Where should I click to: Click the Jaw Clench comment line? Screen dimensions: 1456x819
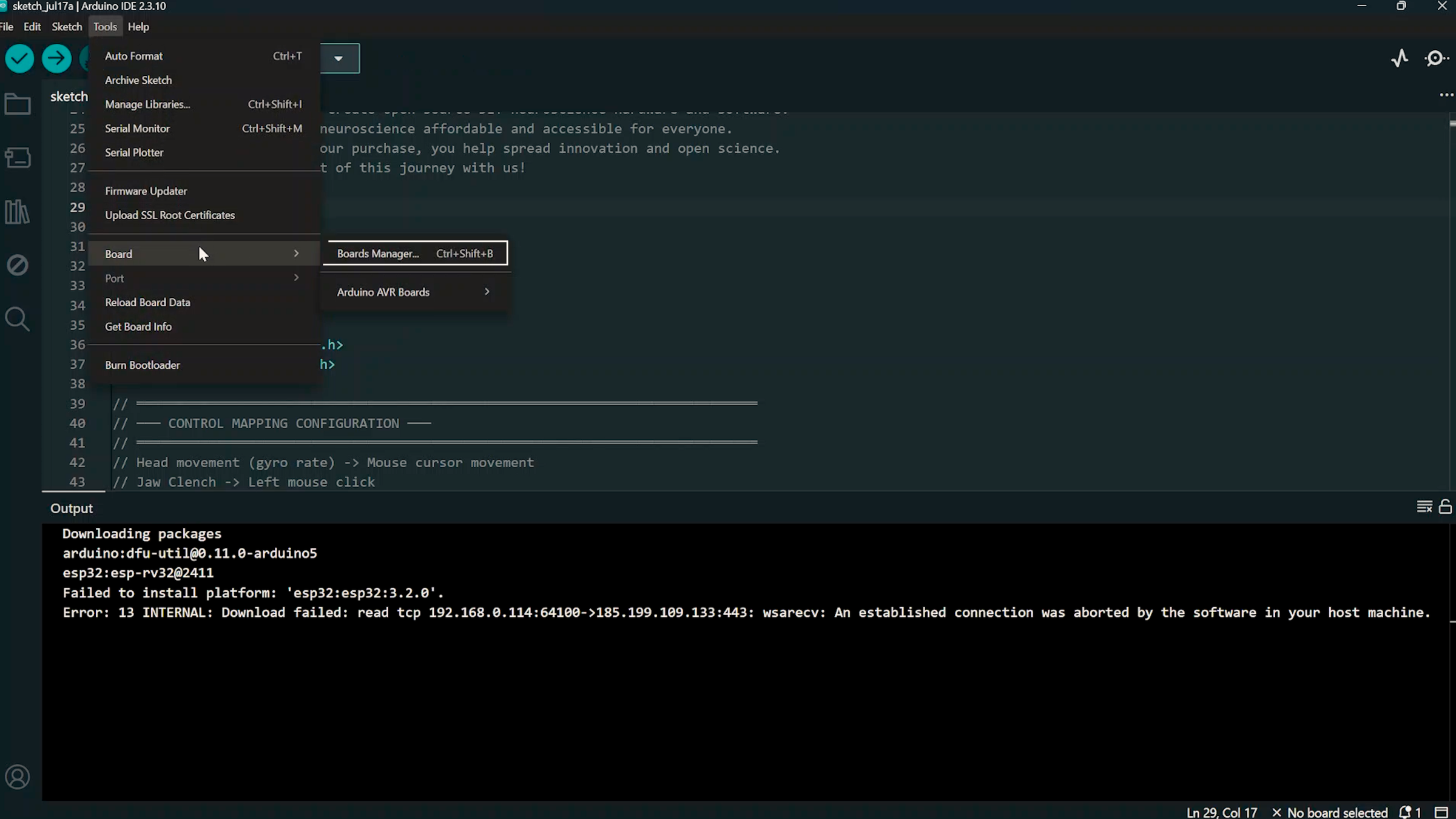pyautogui.click(x=244, y=482)
